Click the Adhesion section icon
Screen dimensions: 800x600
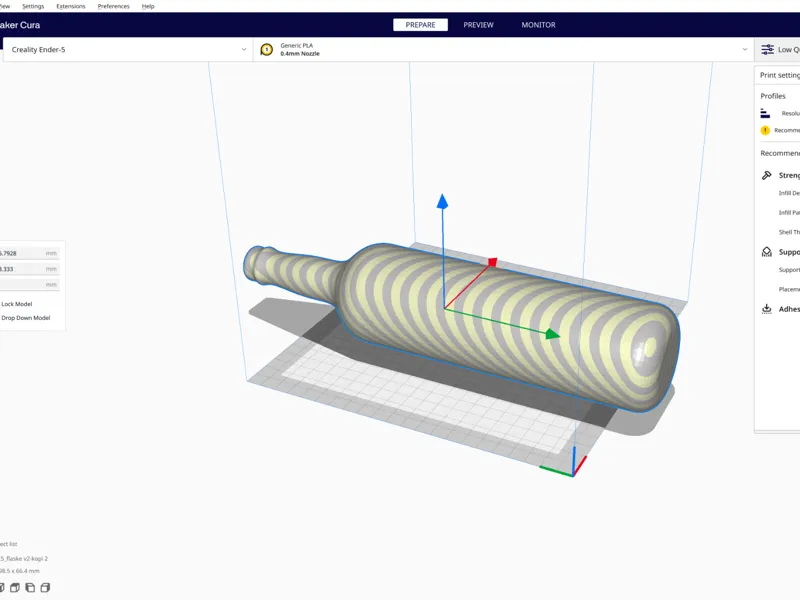pyautogui.click(x=766, y=309)
